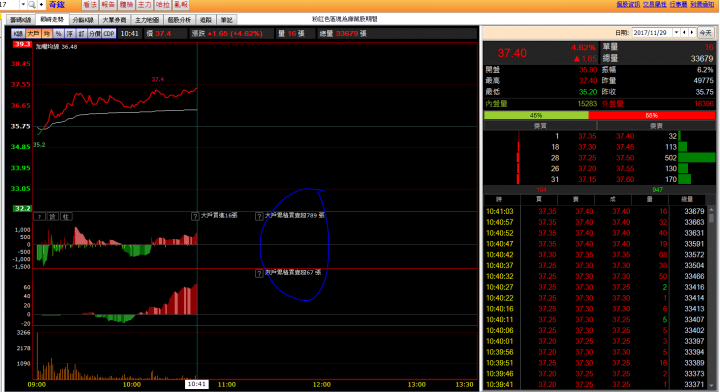
Task: Open the date picker dropdown arrow
Action: [676, 33]
